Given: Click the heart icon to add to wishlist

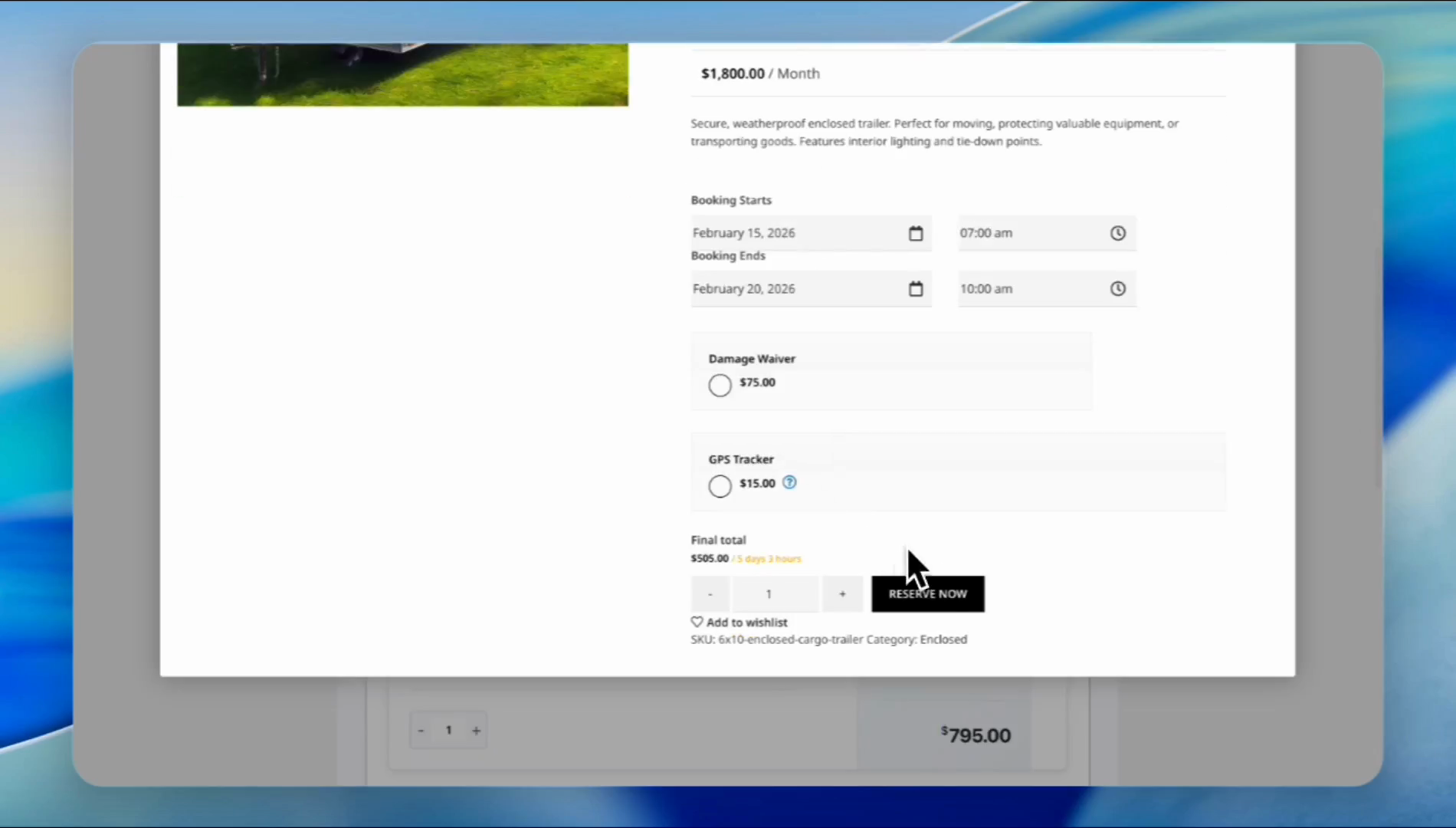Looking at the screenshot, I should pyautogui.click(x=697, y=622).
